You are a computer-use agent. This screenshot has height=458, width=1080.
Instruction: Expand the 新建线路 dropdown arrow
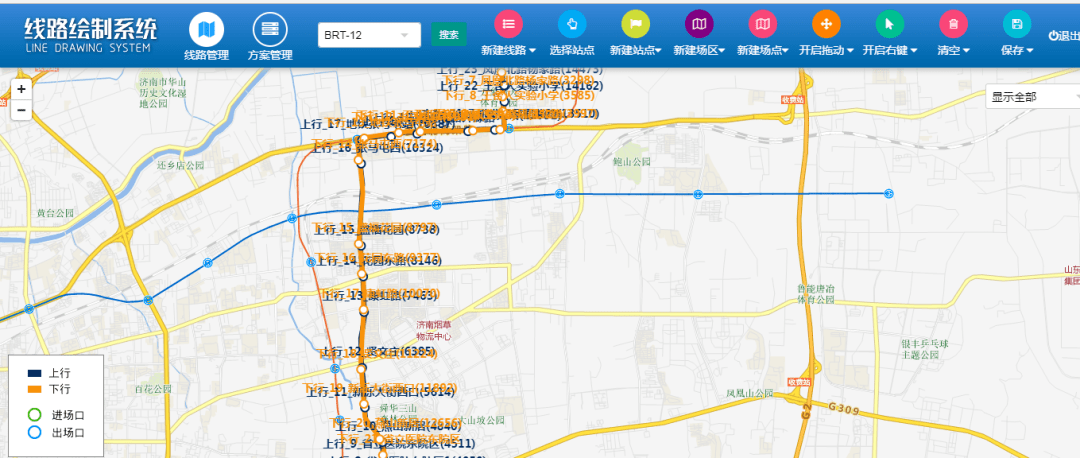coord(533,51)
